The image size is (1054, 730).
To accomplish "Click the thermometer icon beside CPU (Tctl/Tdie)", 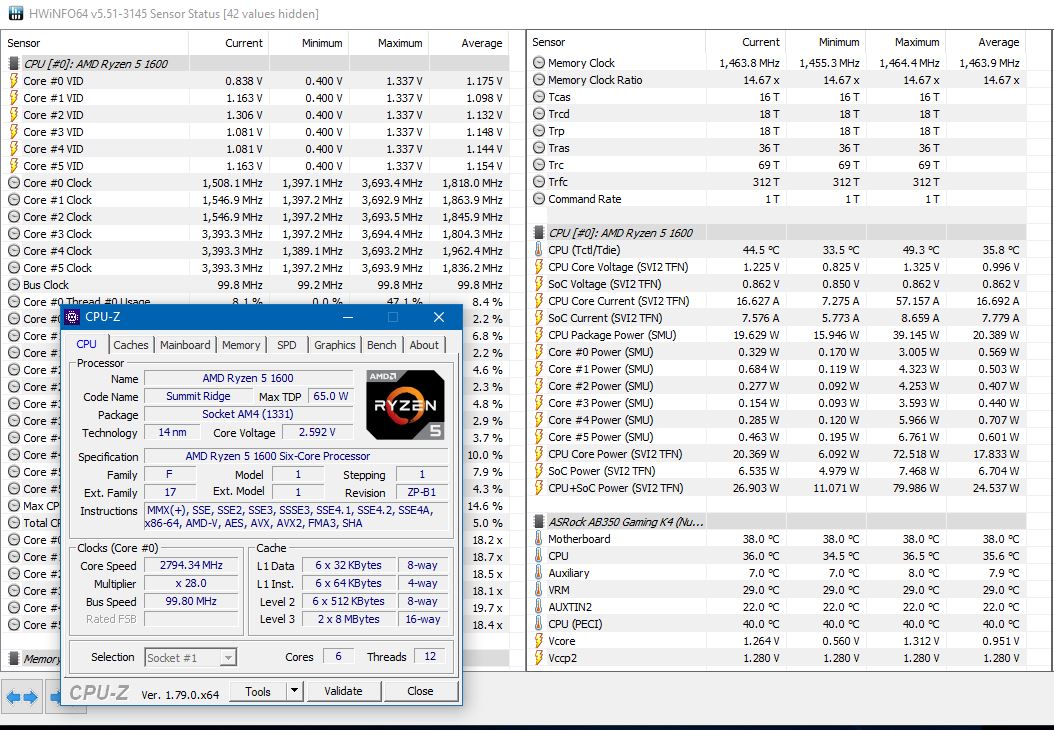I will 538,249.
